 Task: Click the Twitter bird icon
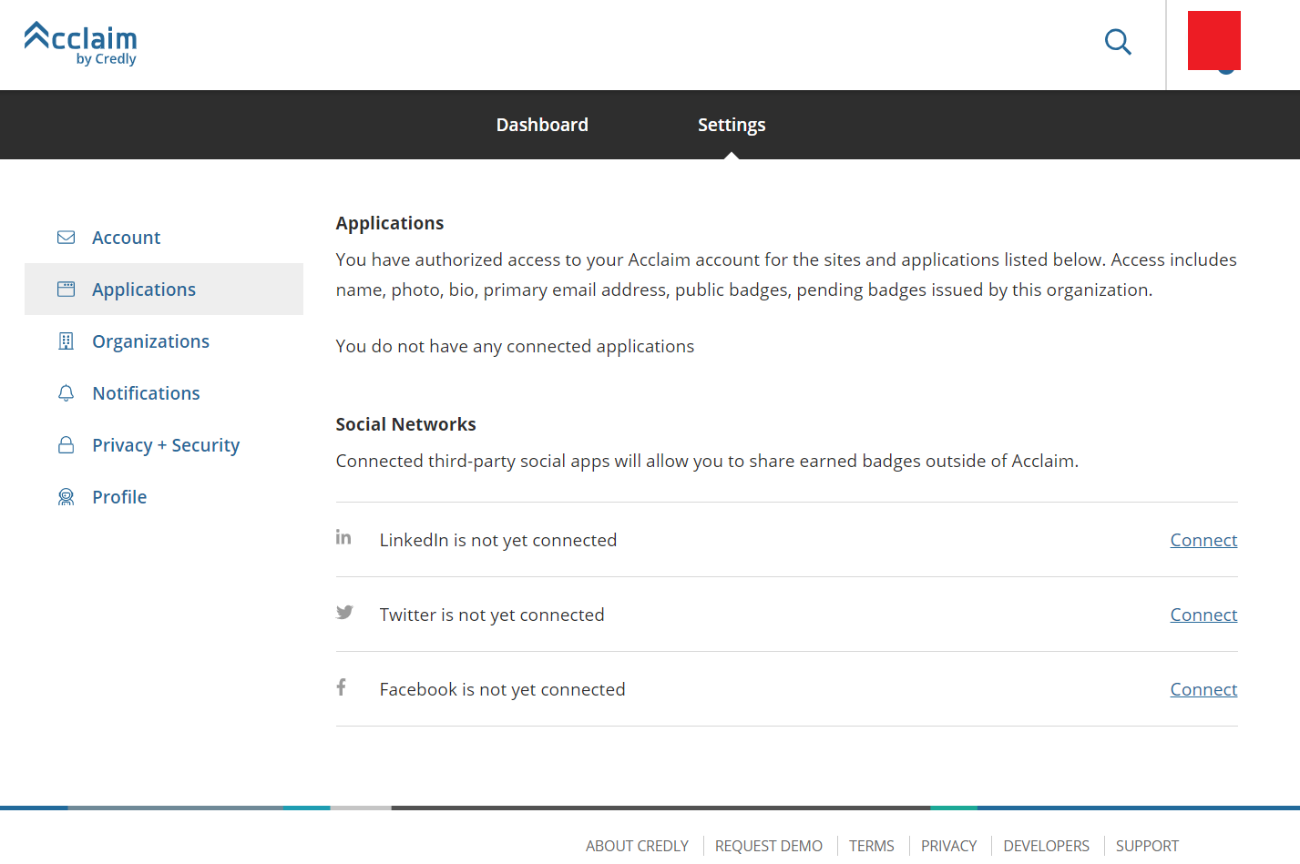click(344, 613)
